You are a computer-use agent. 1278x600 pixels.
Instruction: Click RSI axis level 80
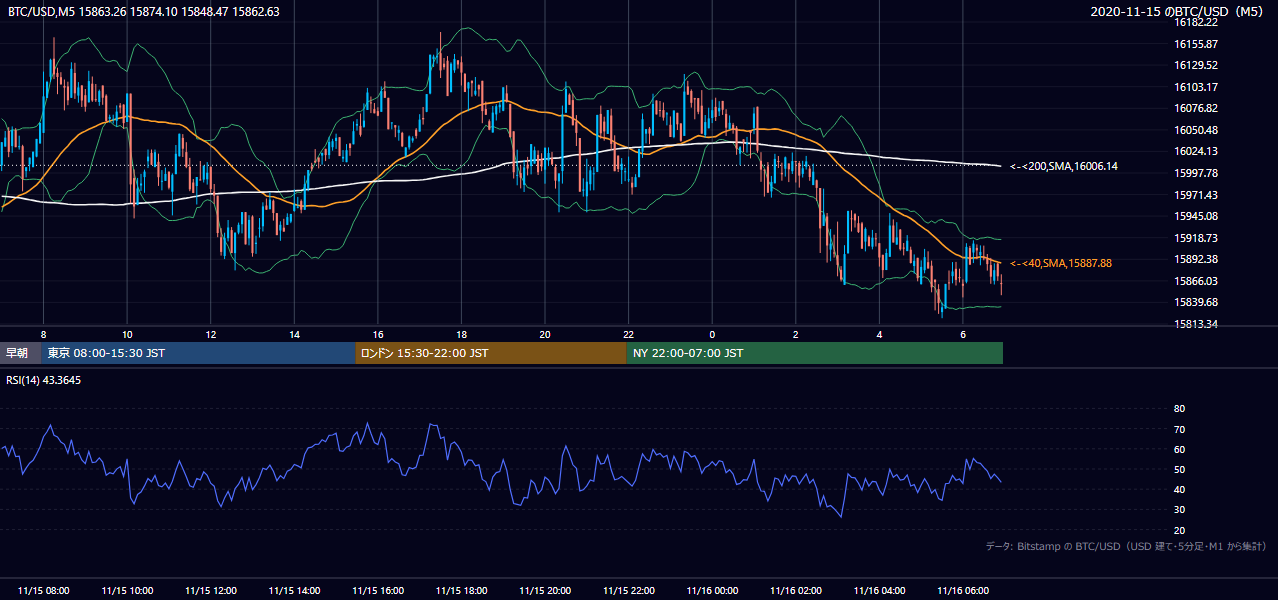click(x=1179, y=409)
